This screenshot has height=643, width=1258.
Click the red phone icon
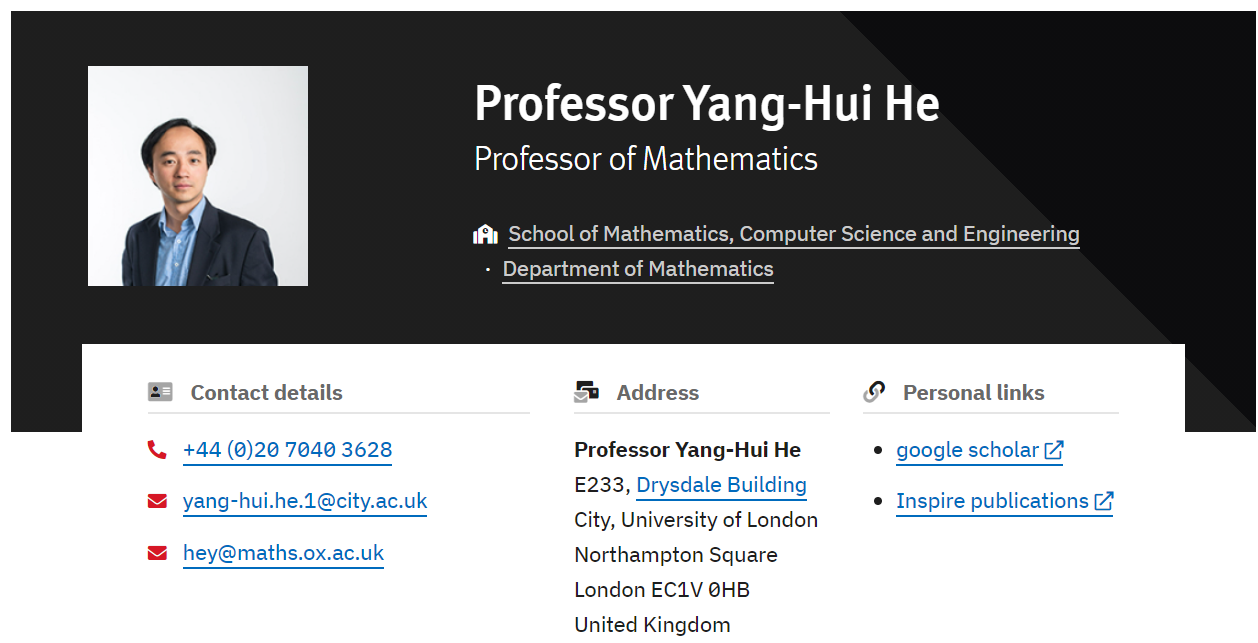click(x=157, y=450)
